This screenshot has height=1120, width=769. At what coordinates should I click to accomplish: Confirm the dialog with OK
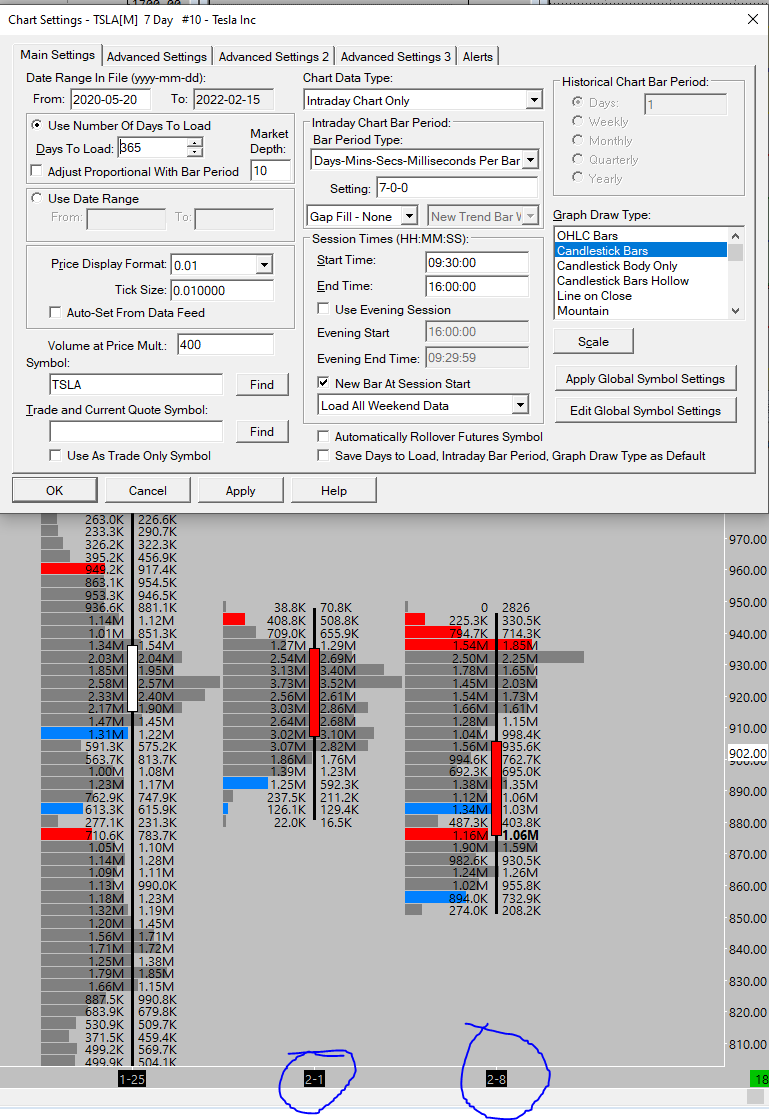(x=55, y=491)
